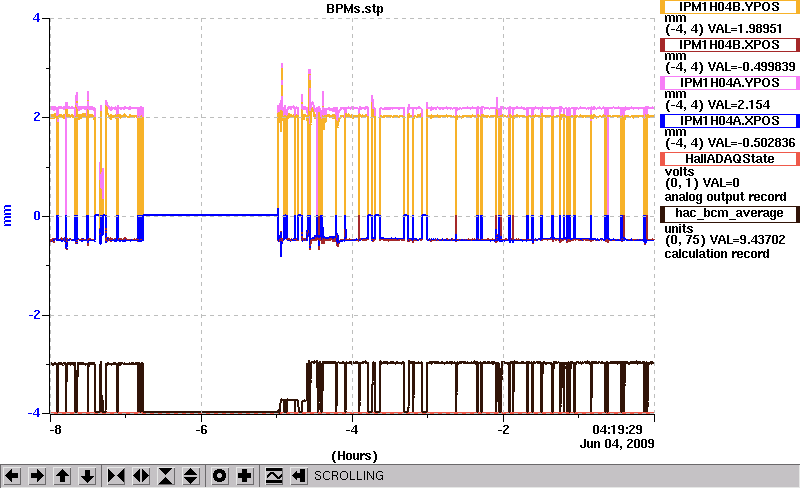Click the 'analog output record' description
The image size is (800, 488).
[725, 197]
